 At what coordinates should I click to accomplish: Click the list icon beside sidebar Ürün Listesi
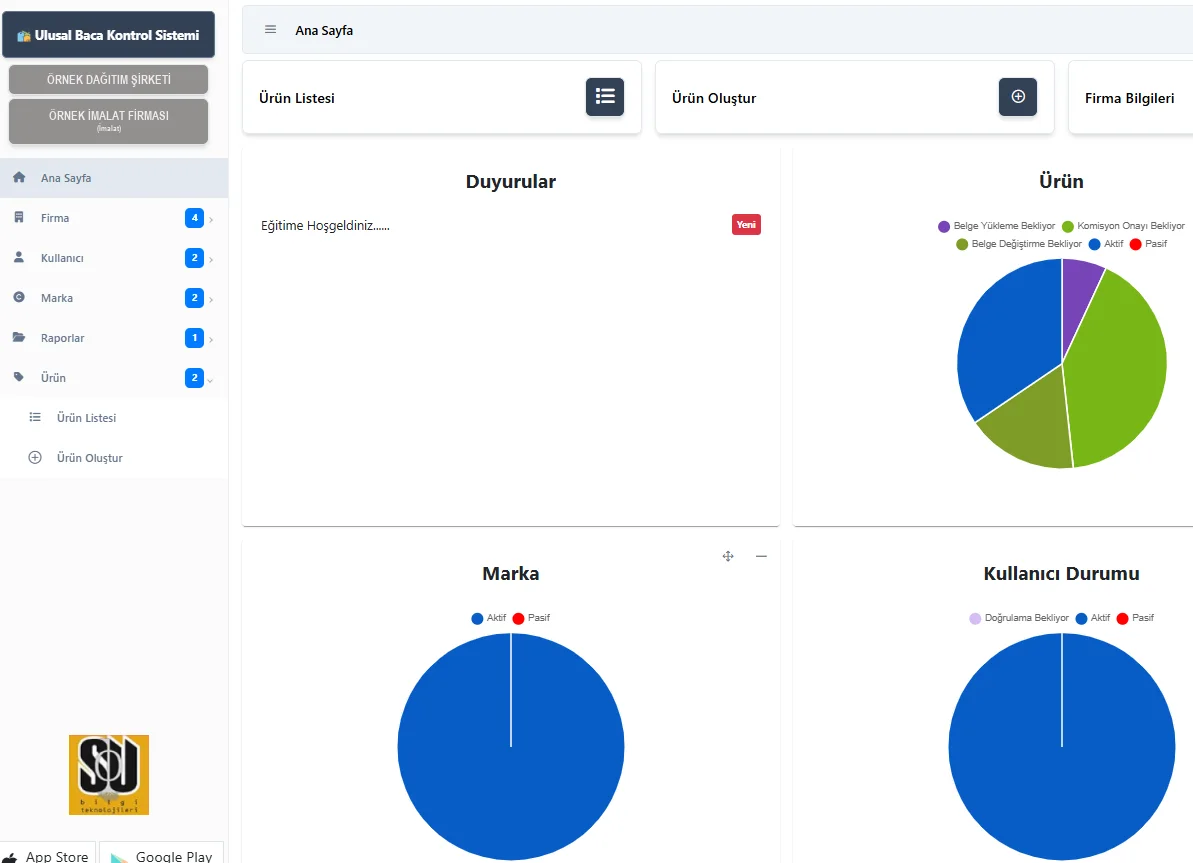[x=35, y=417]
